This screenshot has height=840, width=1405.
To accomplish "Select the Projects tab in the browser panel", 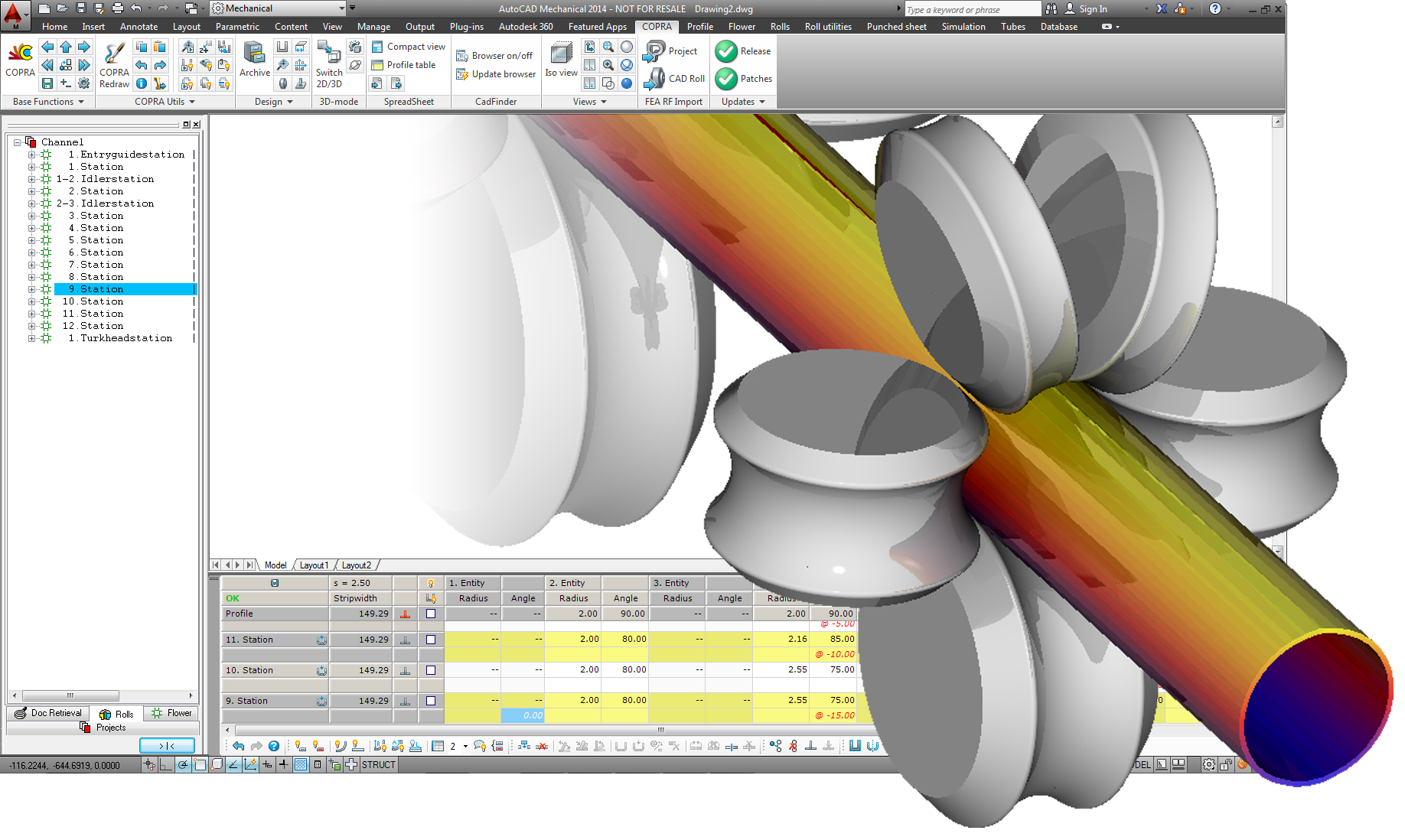I will tap(103, 728).
